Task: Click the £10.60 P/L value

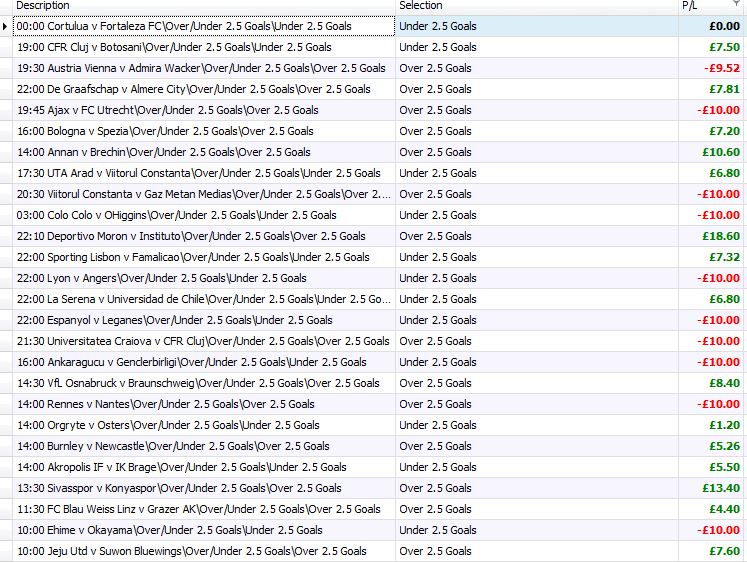Action: click(x=721, y=152)
